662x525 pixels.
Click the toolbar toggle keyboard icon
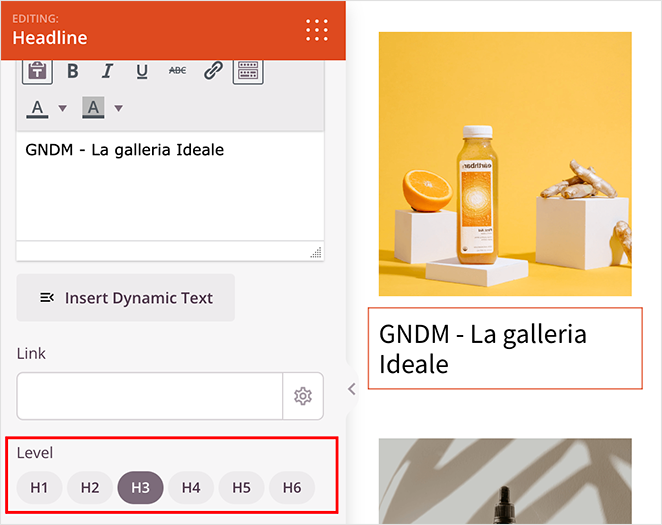click(248, 71)
